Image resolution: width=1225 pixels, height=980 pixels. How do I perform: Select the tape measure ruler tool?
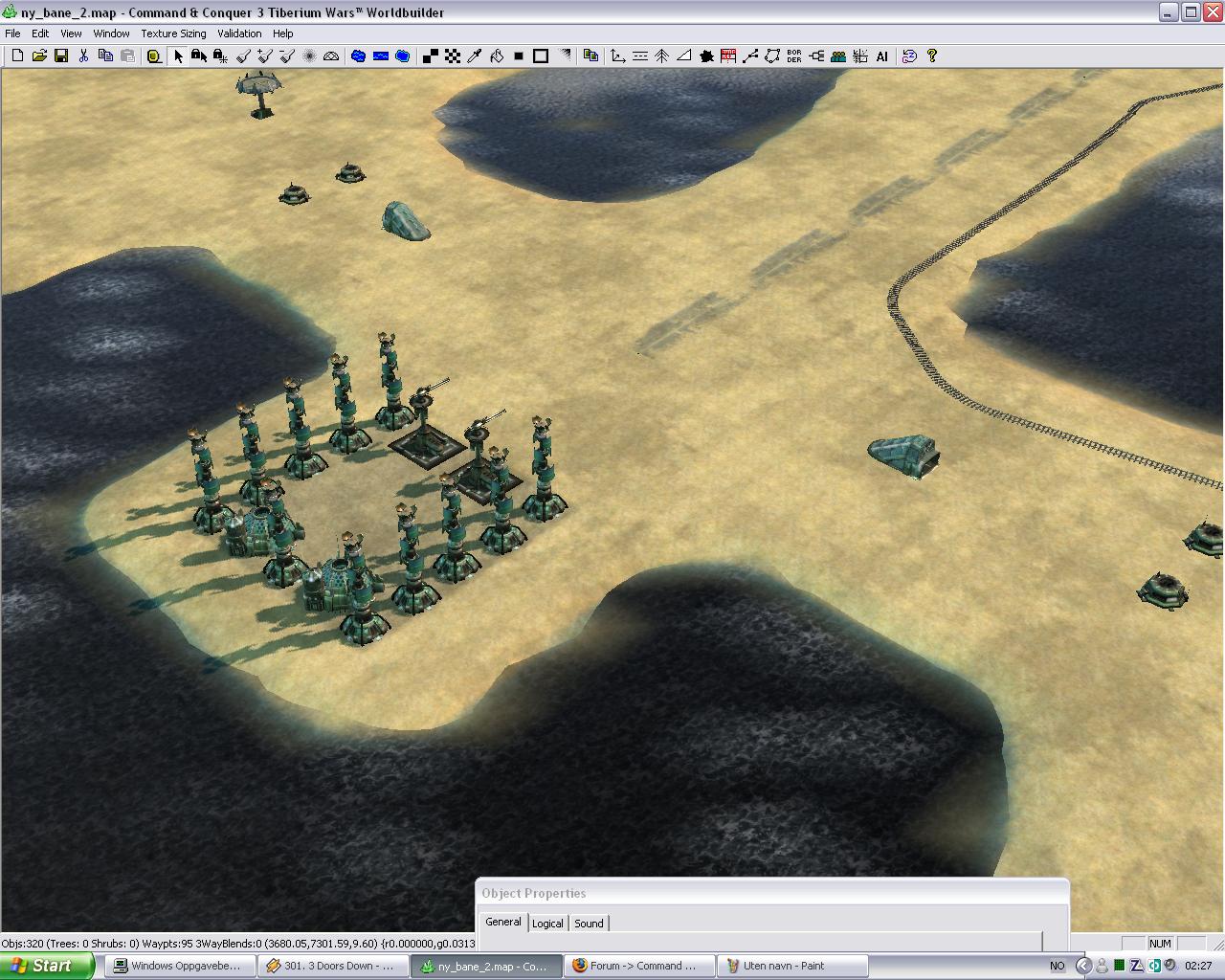(154, 56)
